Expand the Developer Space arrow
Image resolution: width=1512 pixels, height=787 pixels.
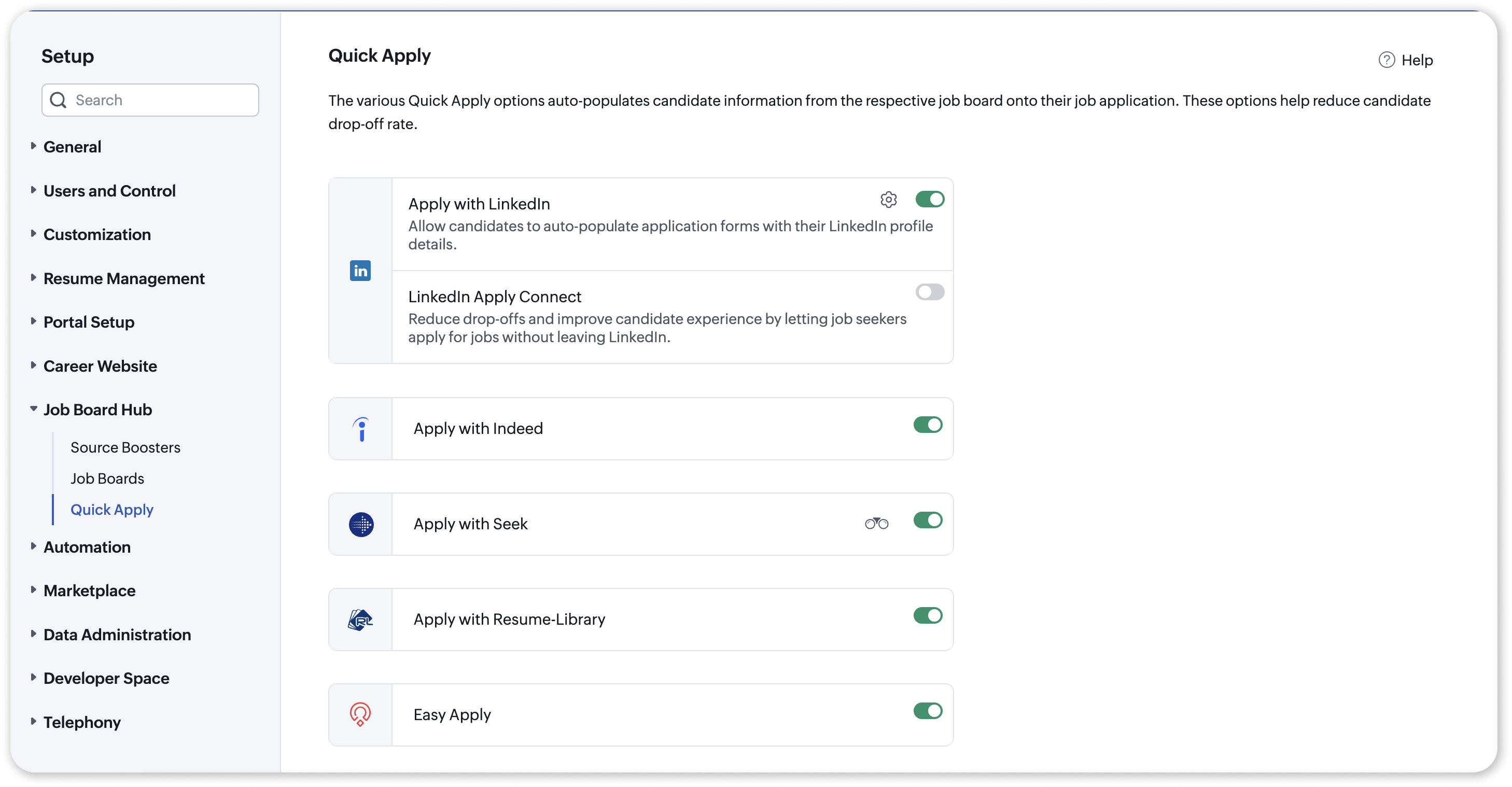point(33,677)
